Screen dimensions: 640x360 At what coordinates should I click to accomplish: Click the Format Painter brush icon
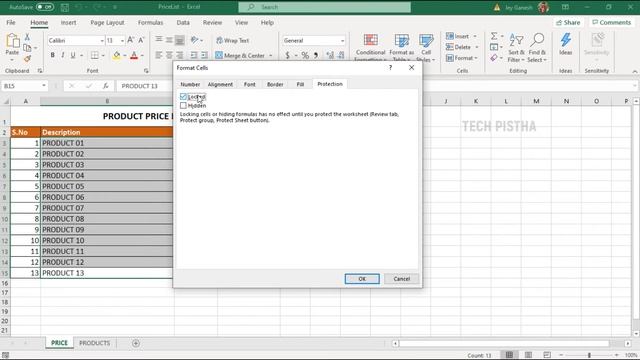pyautogui.click(x=27, y=59)
